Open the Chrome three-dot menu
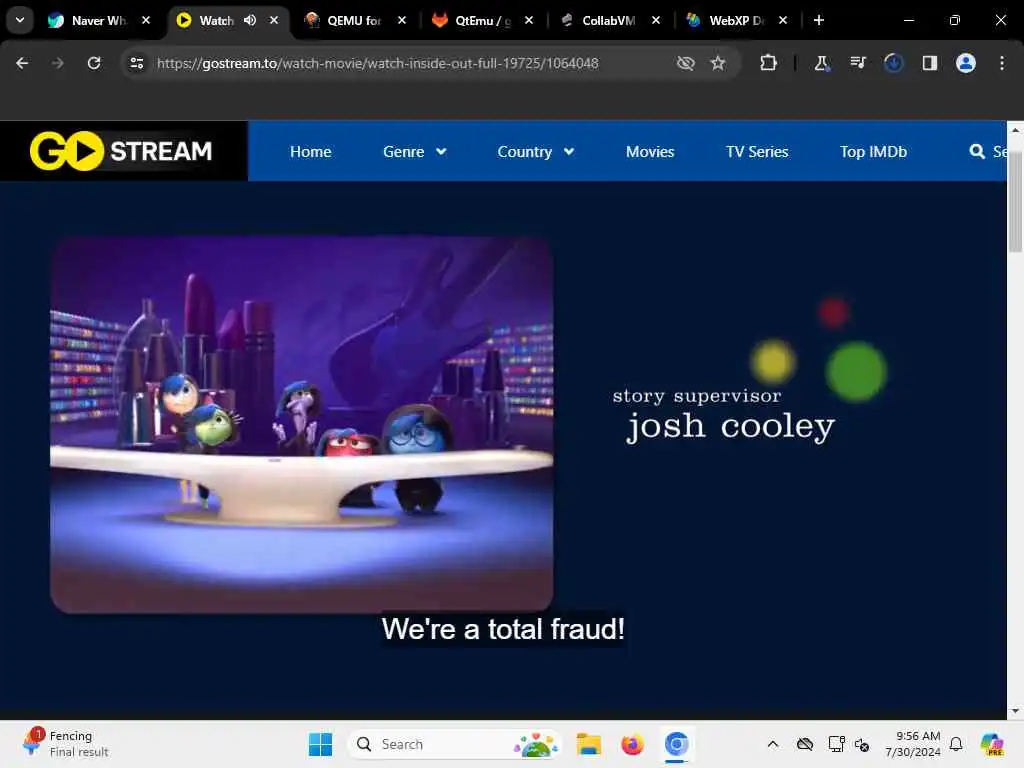The image size is (1024, 768). click(x=1001, y=63)
